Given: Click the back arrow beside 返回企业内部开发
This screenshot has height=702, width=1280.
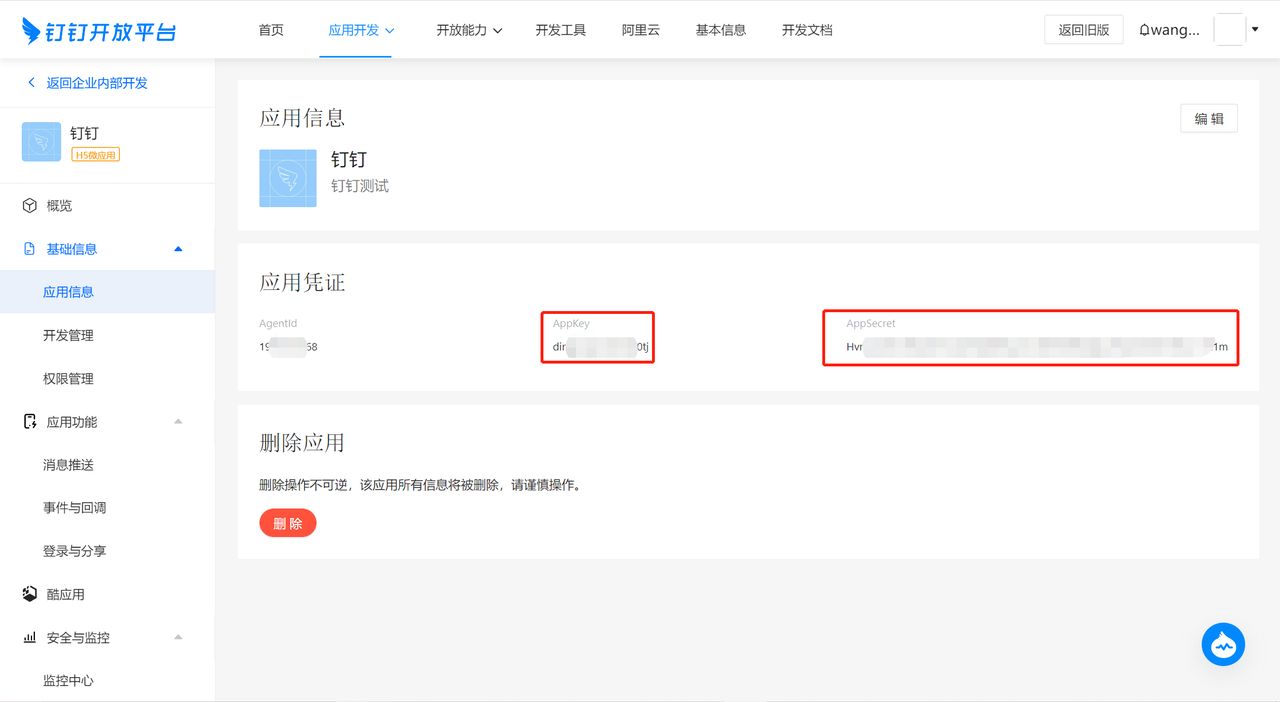Looking at the screenshot, I should (31, 83).
